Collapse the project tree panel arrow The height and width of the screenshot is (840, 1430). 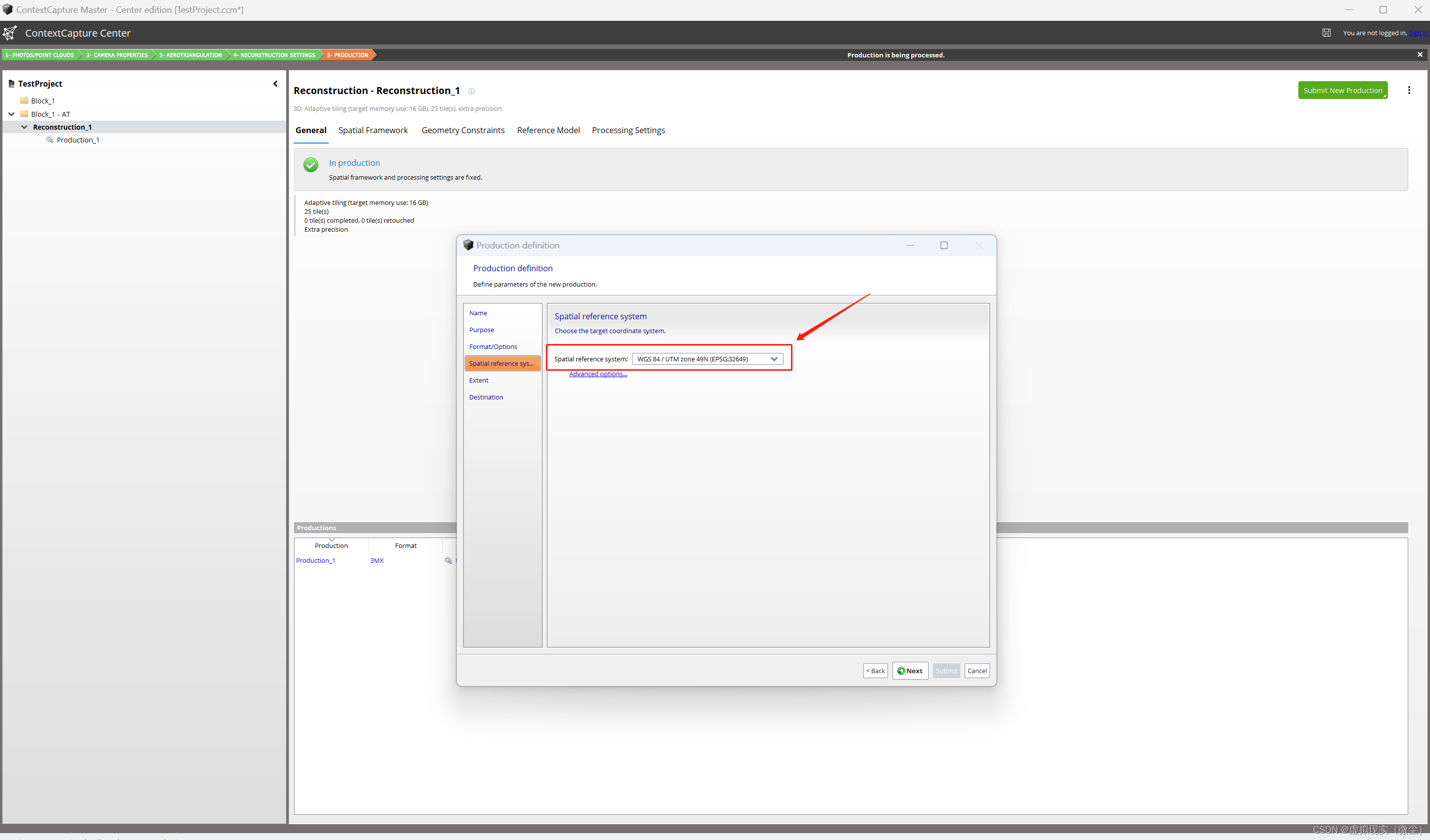pos(275,84)
